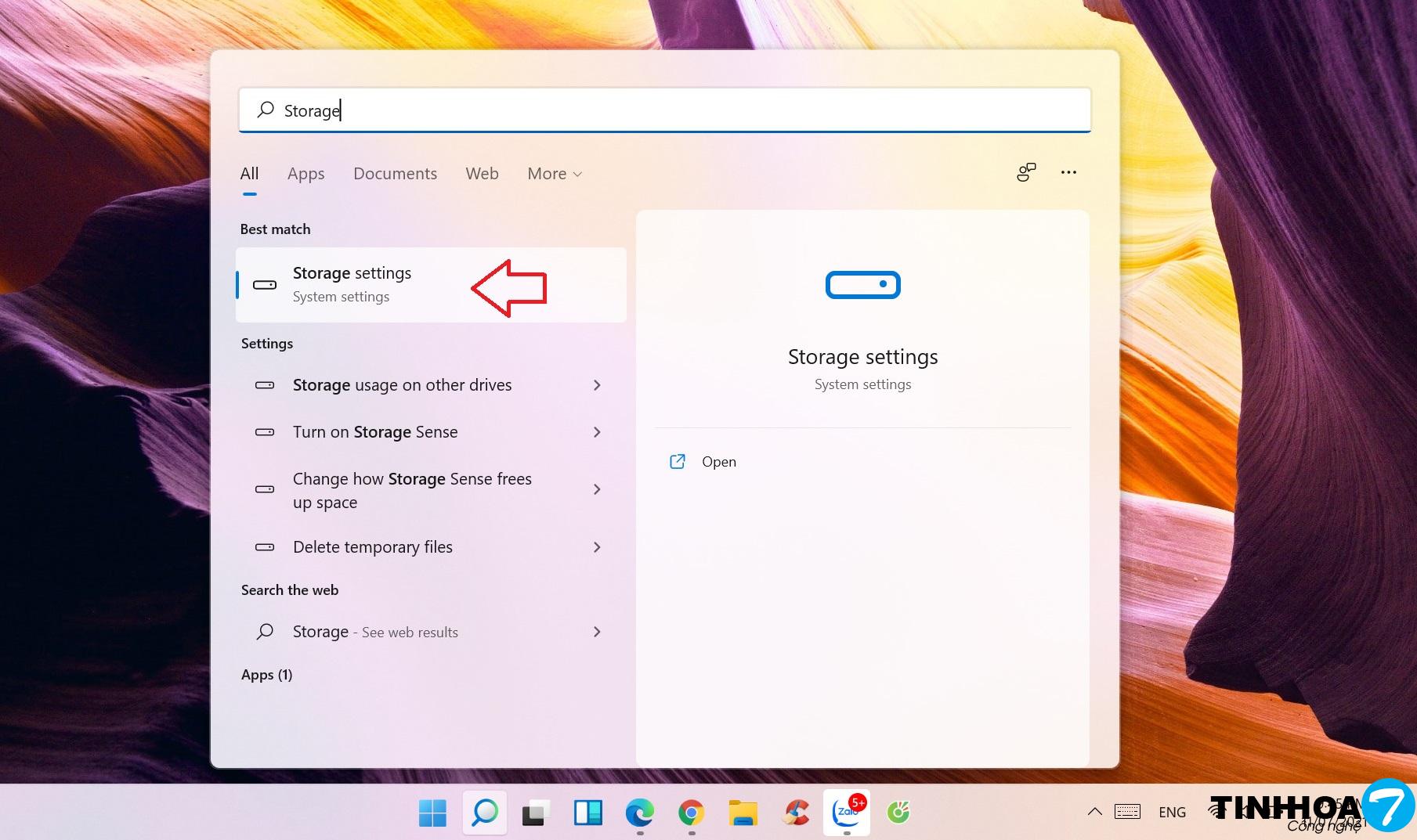This screenshot has width=1417, height=840.
Task: Expand Storage usage on other drives chevron
Action: pyautogui.click(x=597, y=385)
